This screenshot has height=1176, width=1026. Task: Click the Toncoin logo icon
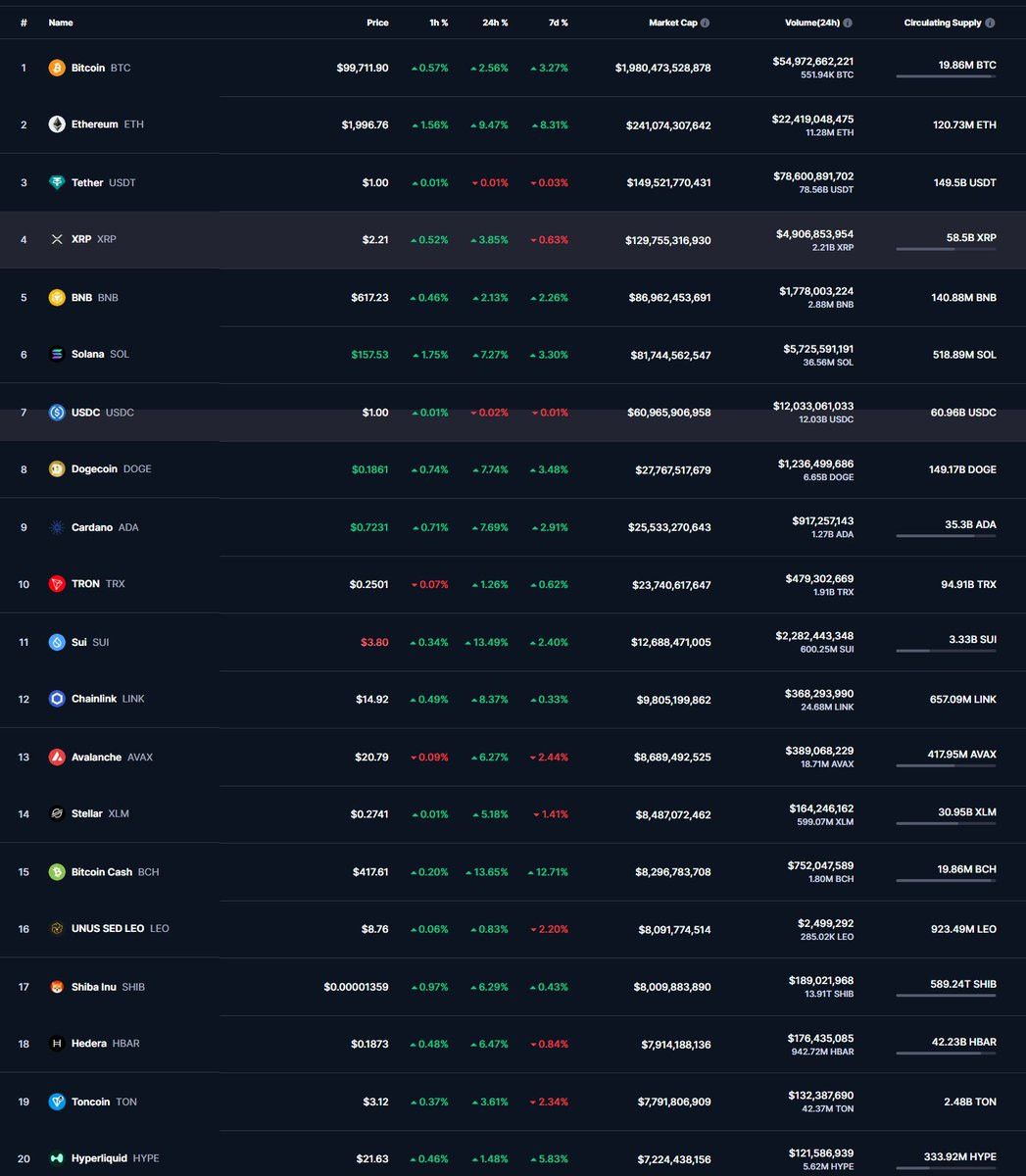click(x=57, y=1102)
